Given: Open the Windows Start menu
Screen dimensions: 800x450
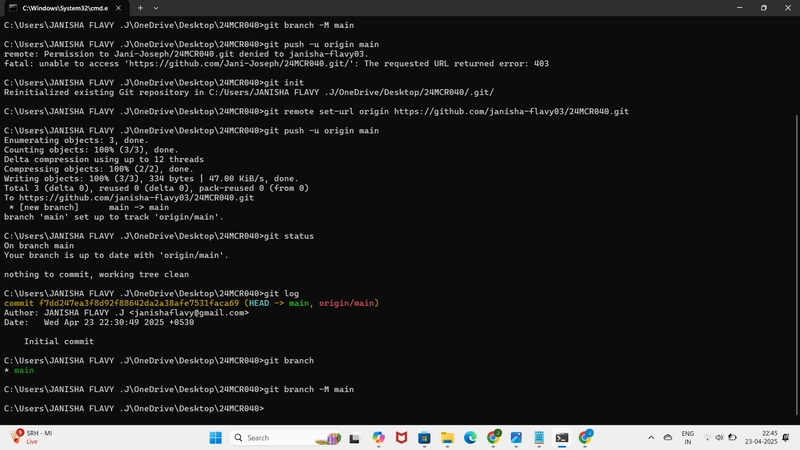Looking at the screenshot, I should [x=215, y=438].
